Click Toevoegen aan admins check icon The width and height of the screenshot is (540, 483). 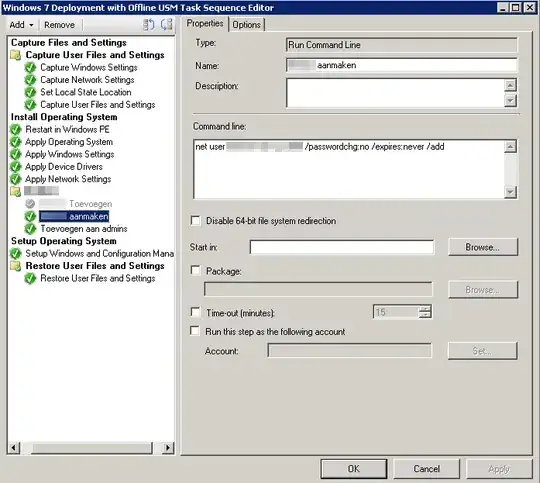tap(30, 229)
